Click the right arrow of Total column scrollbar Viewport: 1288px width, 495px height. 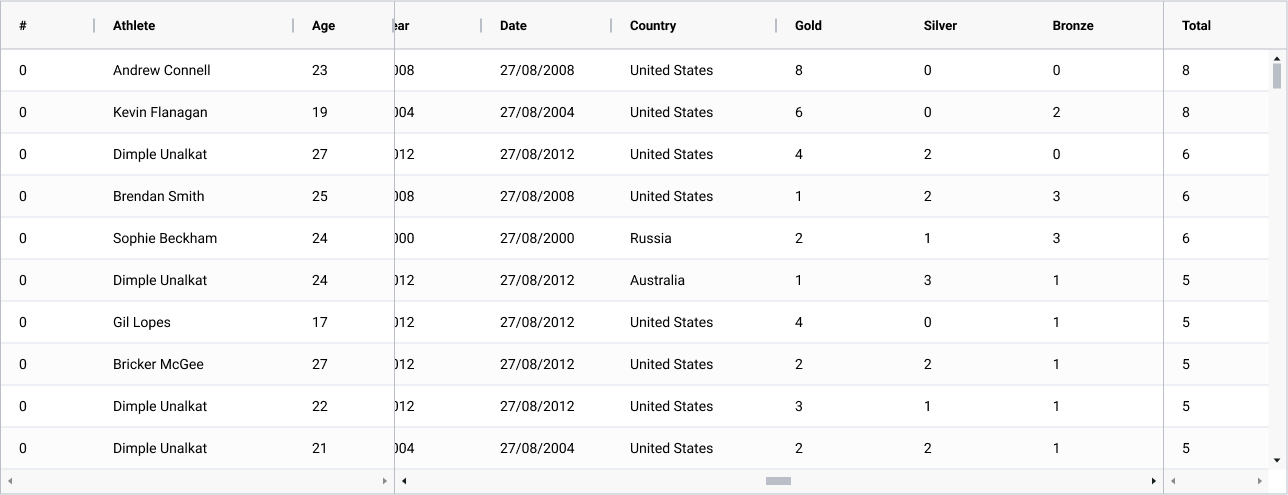click(x=1258, y=481)
